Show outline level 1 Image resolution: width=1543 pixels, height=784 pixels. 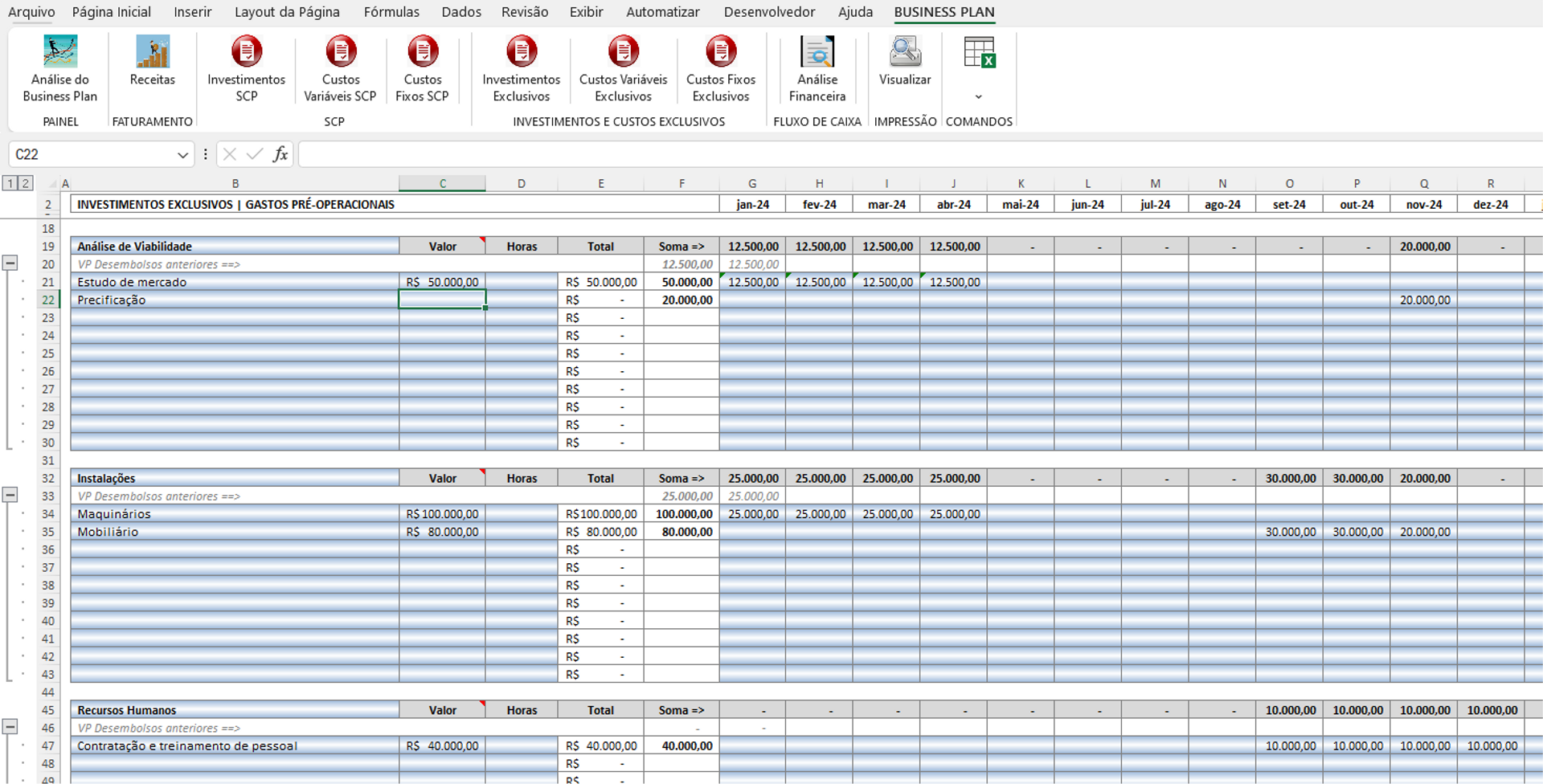point(10,184)
